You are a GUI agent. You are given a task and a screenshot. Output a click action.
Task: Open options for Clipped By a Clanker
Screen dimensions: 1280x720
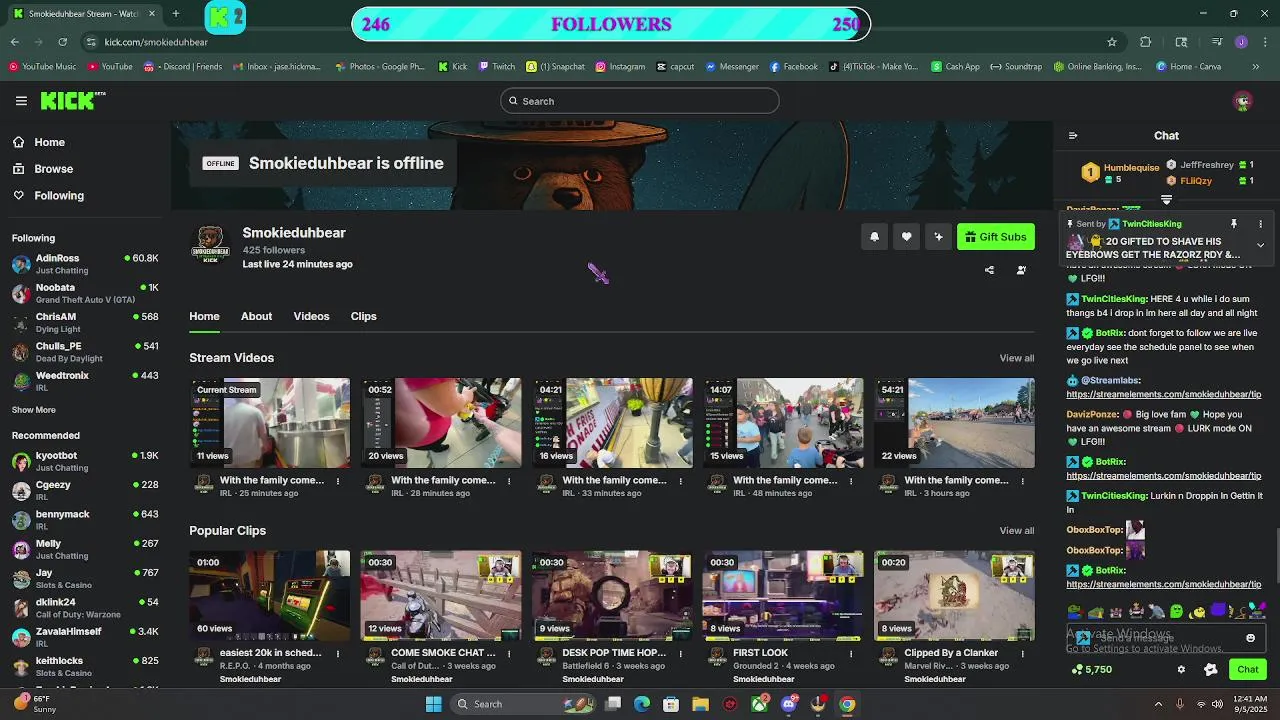tap(1022, 654)
